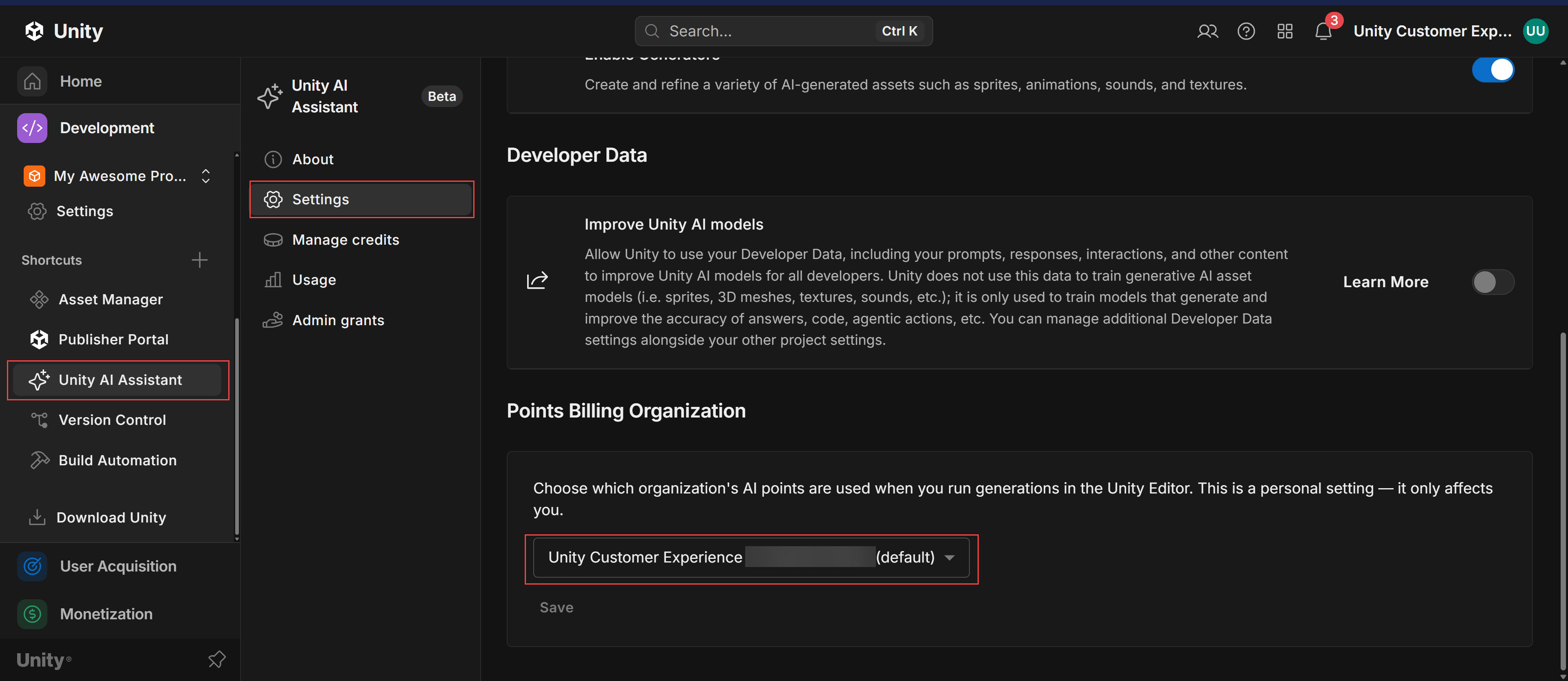Open the About menu item
Image resolution: width=1568 pixels, height=681 pixels.
pyautogui.click(x=362, y=160)
